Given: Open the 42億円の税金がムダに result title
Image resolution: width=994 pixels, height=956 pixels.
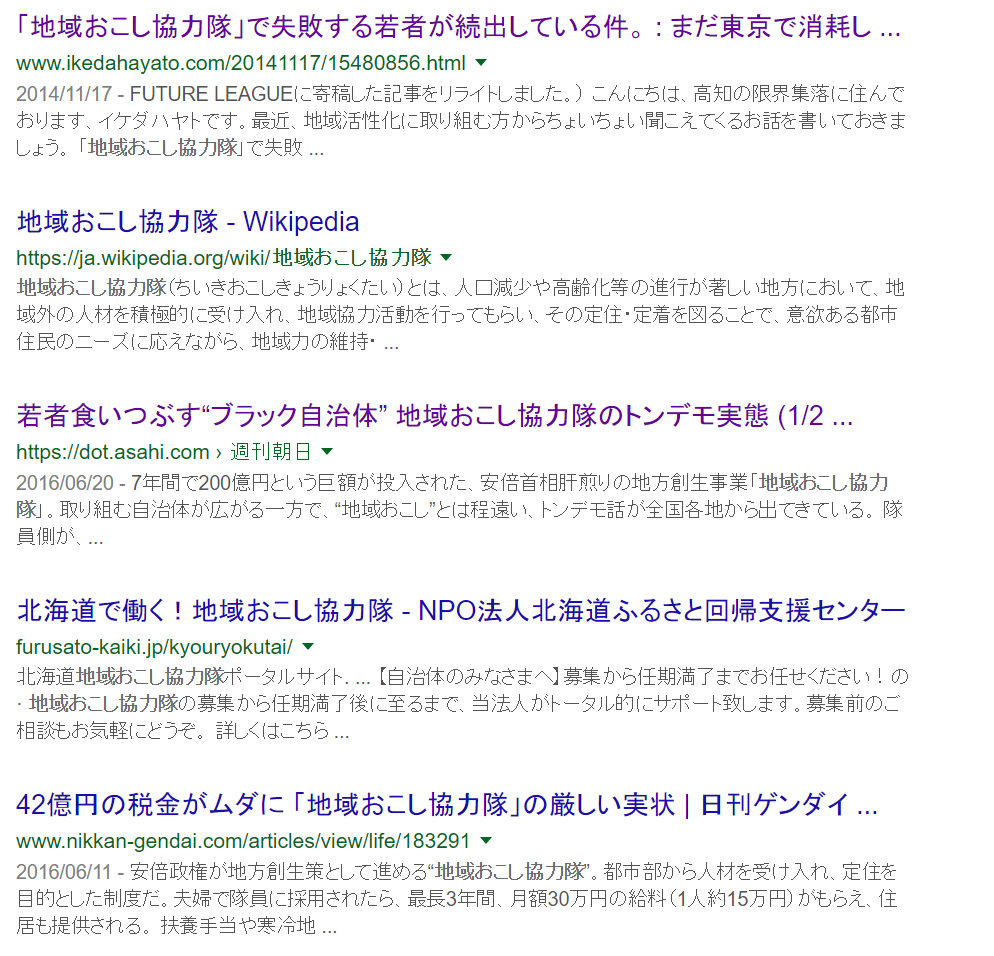Looking at the screenshot, I should 447,805.
